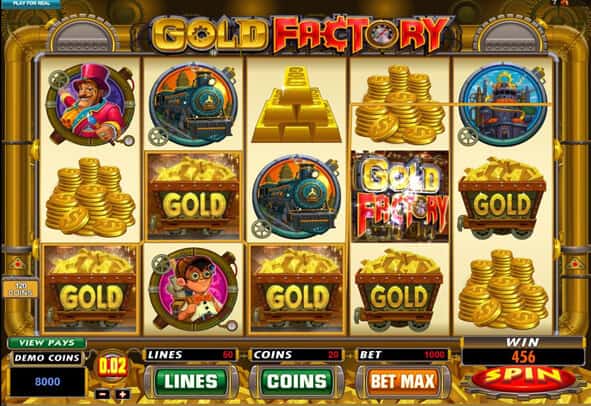Click the 0.02 coin value chip
Image resolution: width=591 pixels, height=406 pixels.
click(112, 367)
